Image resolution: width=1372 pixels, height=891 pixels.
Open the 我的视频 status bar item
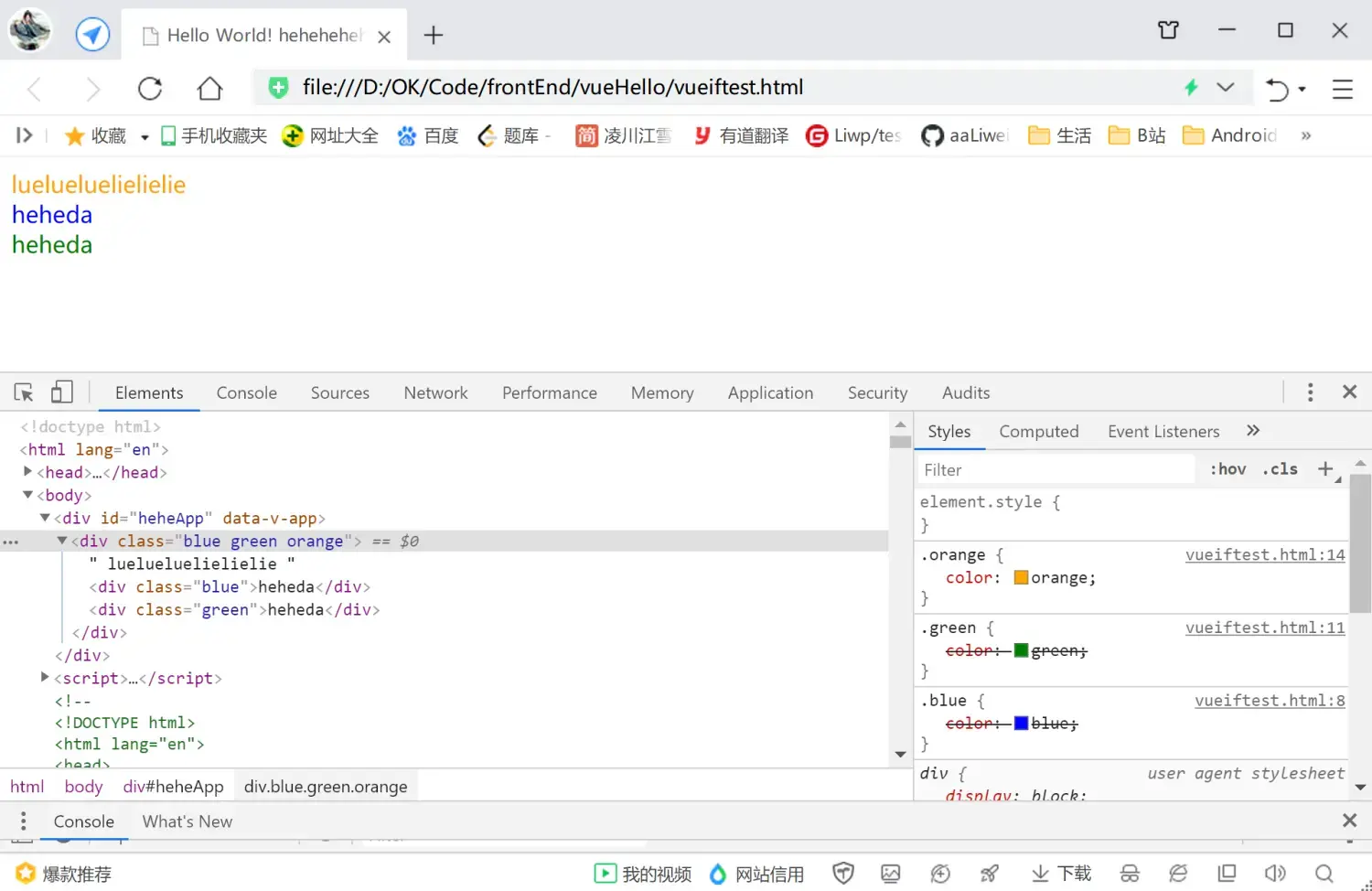(x=643, y=874)
